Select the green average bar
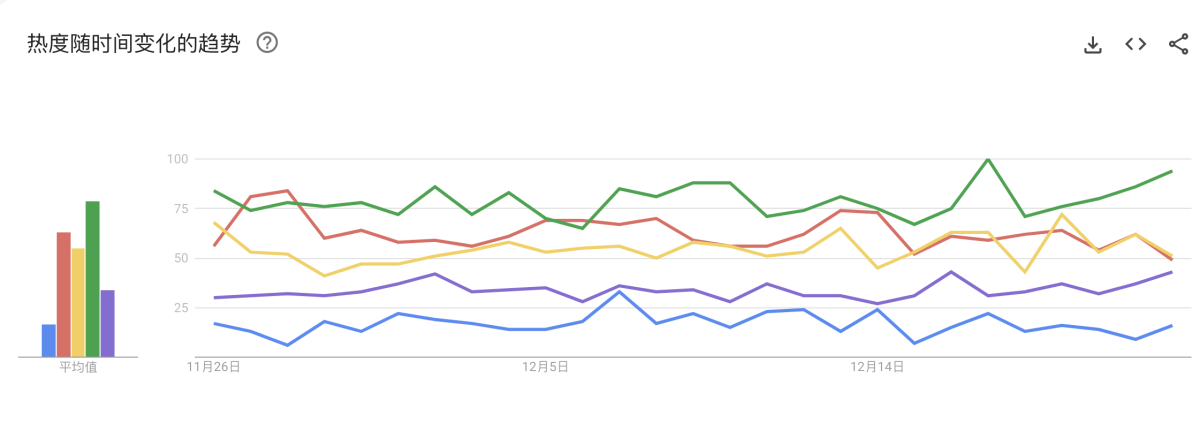 93,279
